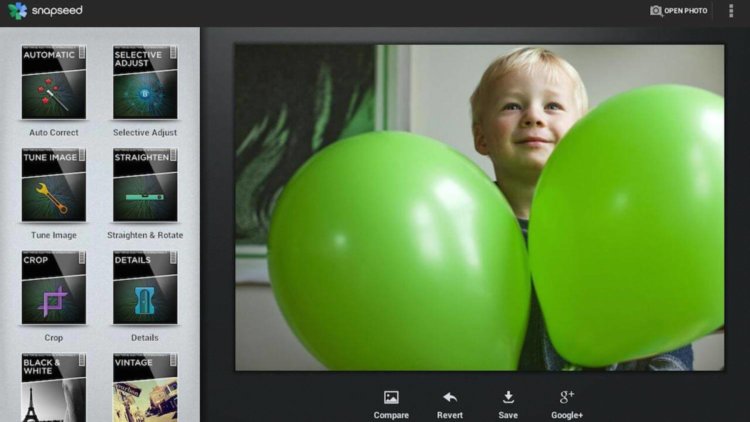Open the three-dot overflow menu
The height and width of the screenshot is (422, 750).
tap(731, 11)
